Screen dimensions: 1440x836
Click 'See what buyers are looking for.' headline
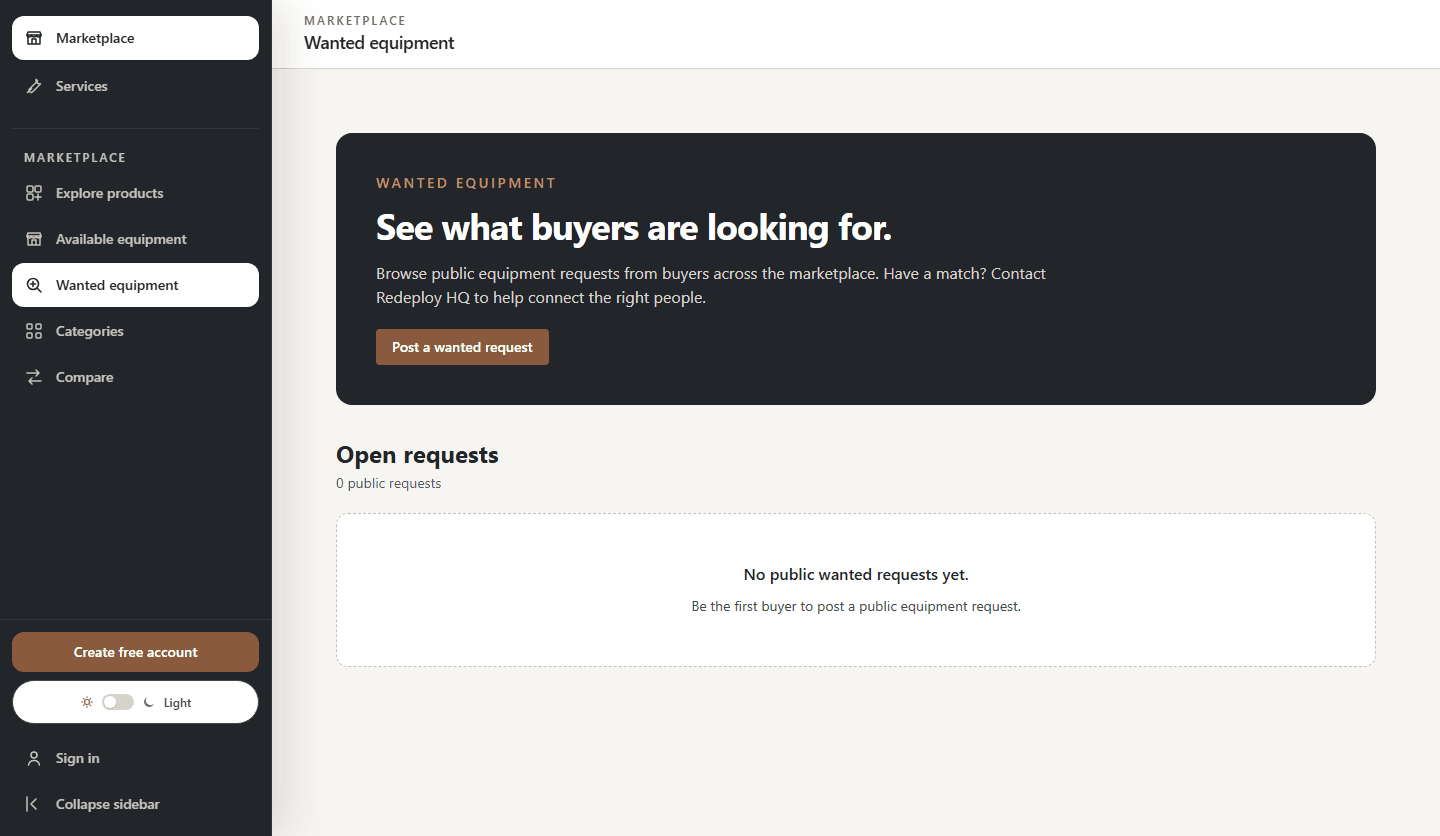click(633, 228)
